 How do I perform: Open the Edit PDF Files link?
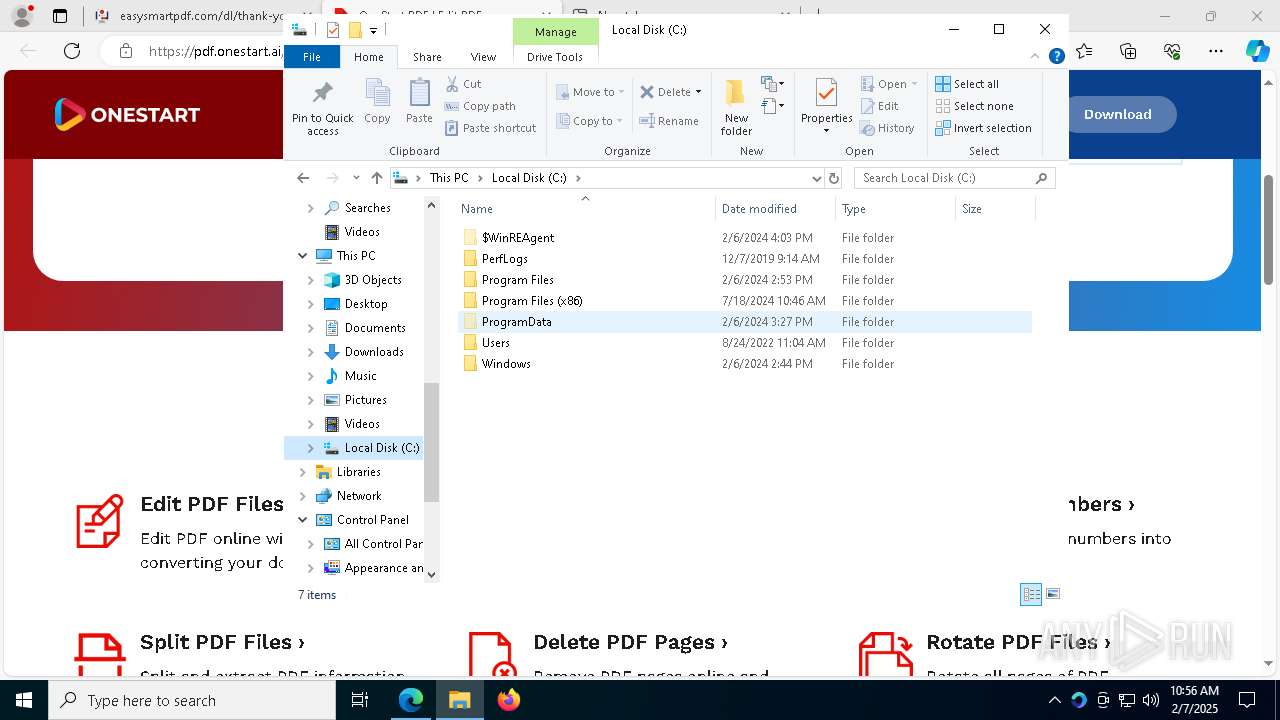pos(212,504)
